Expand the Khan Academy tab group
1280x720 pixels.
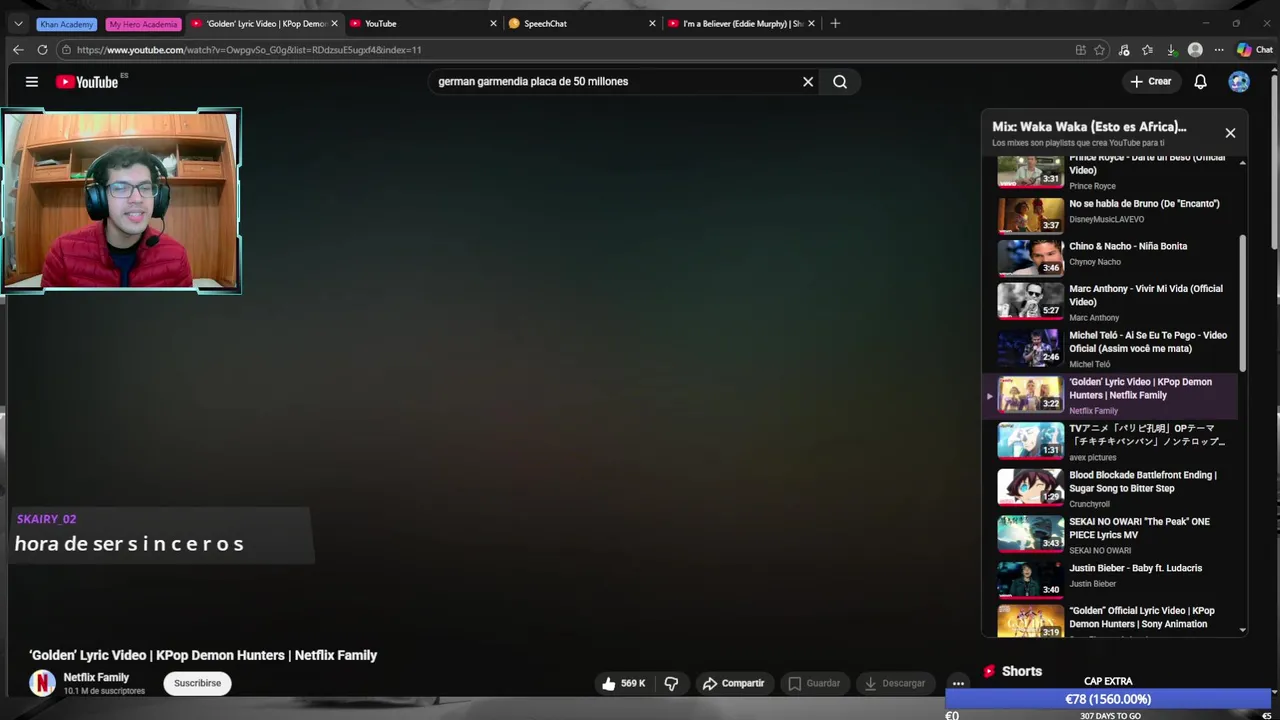pyautogui.click(x=67, y=24)
